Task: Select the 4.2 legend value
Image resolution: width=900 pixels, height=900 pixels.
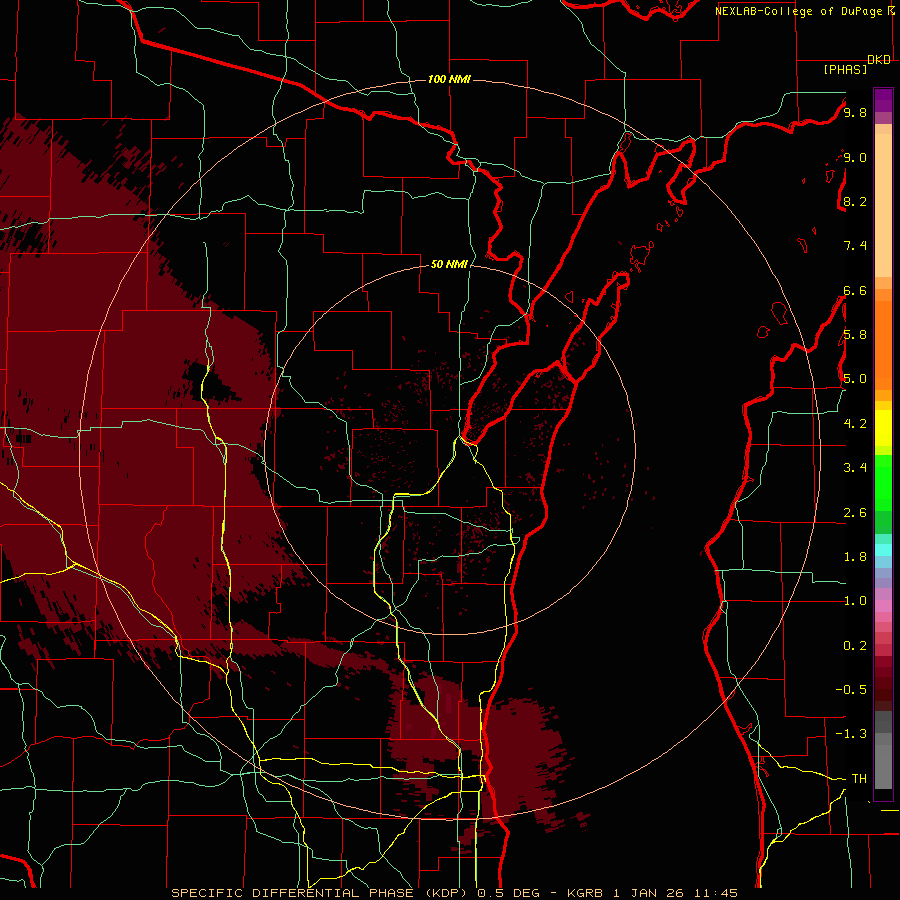Action: (x=855, y=424)
